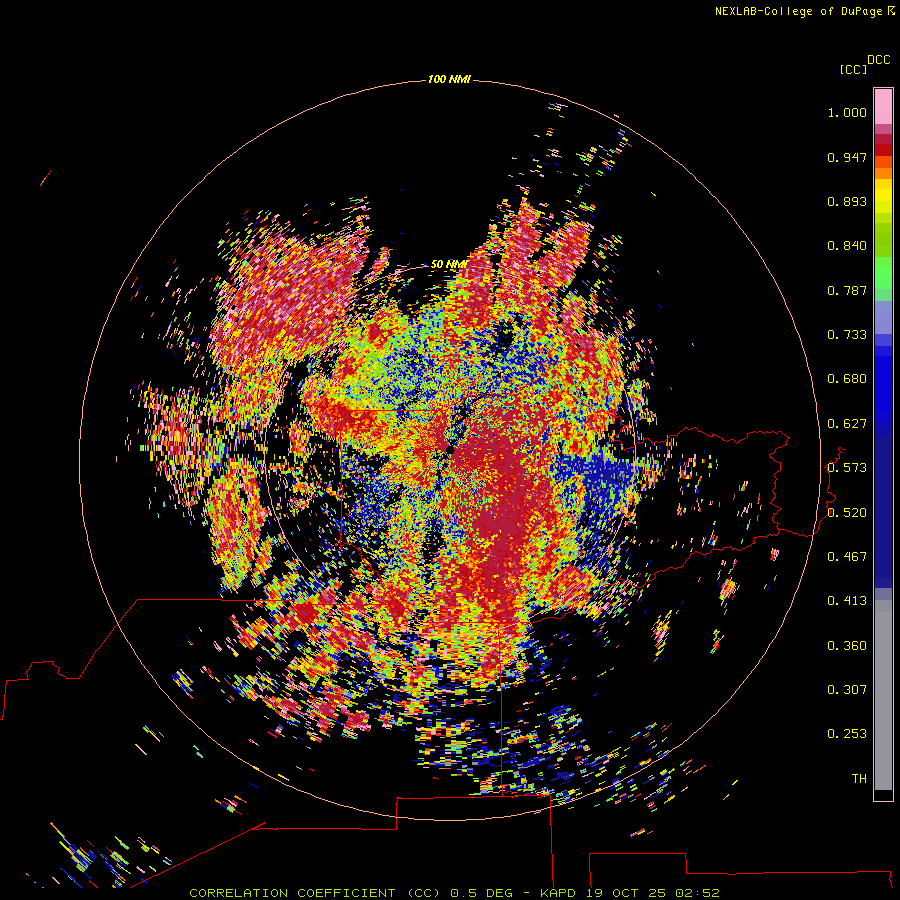Click the [CC] legend unit label
This screenshot has height=900, width=900.
(x=853, y=69)
